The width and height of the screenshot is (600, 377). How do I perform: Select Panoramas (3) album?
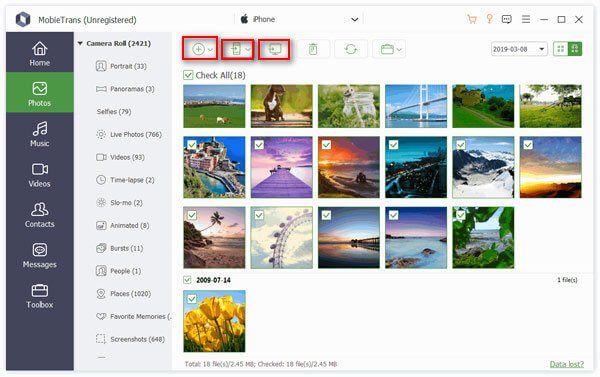(125, 89)
